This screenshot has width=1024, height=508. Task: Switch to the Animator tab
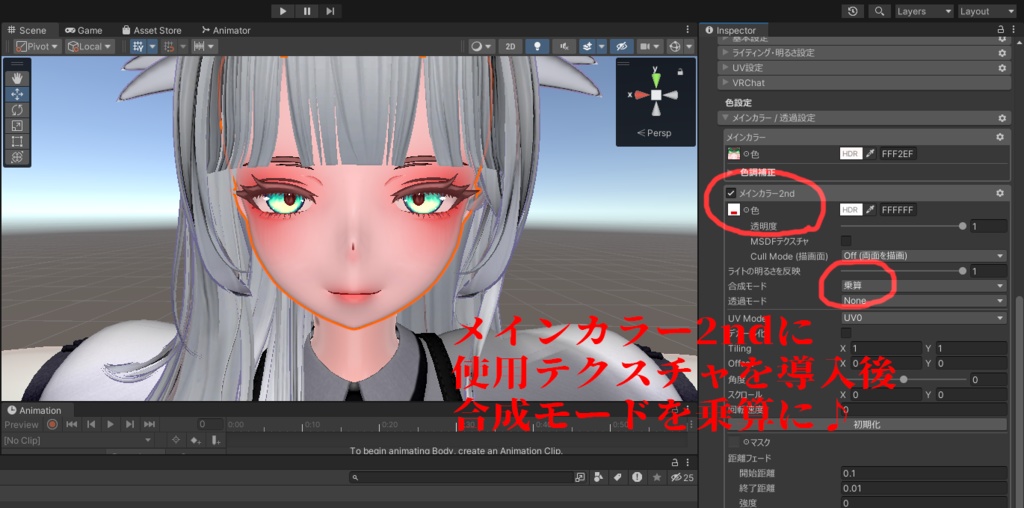coord(226,30)
